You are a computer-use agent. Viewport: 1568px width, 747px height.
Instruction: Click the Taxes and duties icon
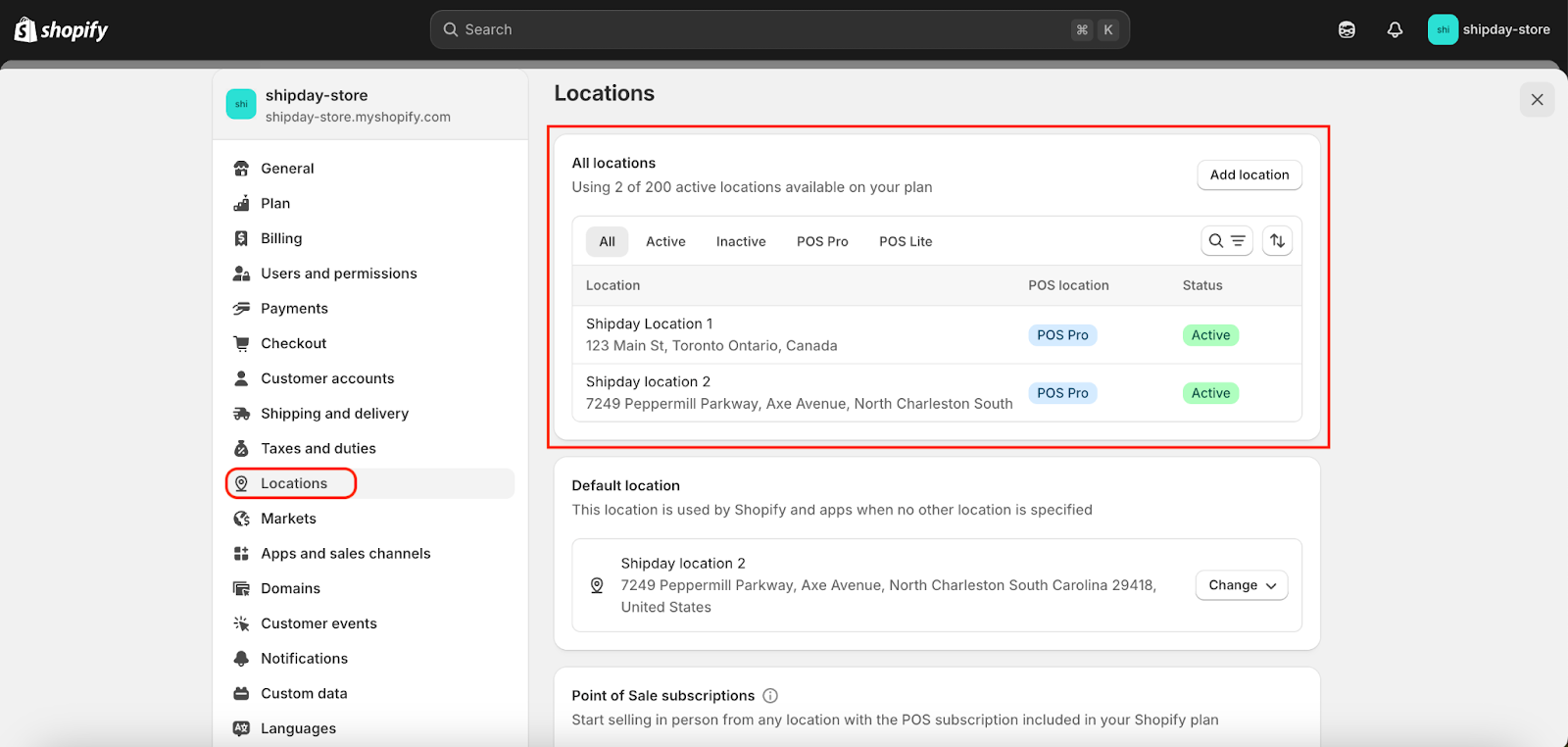click(241, 449)
